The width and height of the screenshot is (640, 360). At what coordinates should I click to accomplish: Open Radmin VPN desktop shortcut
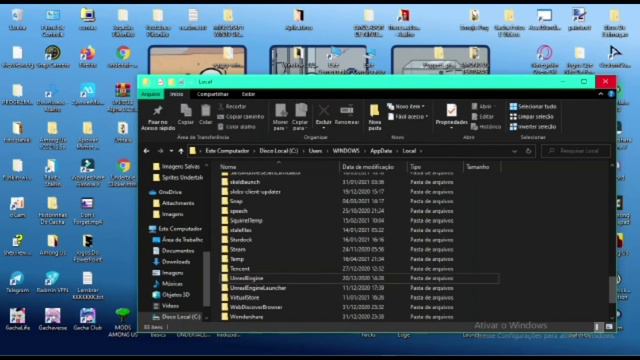pyautogui.click(x=52, y=282)
